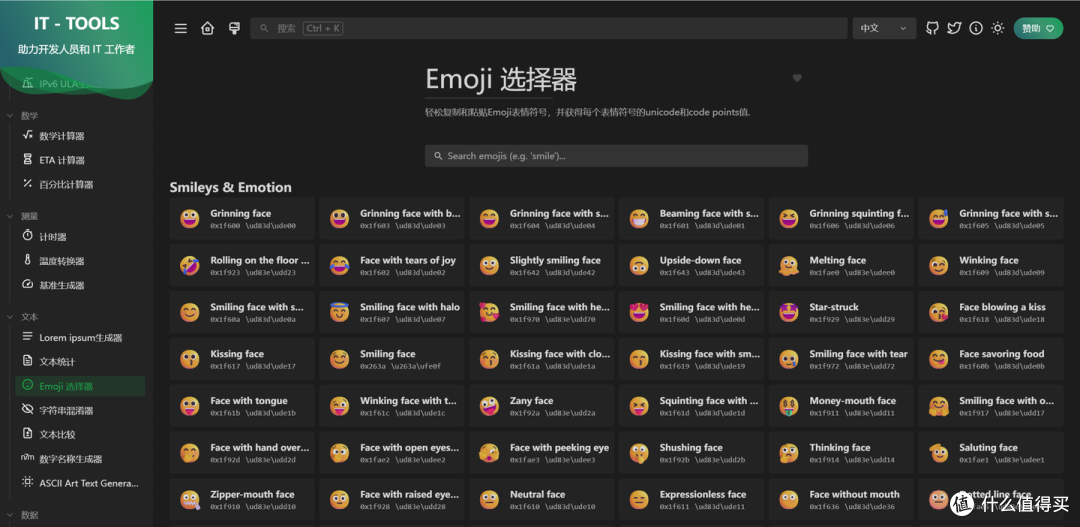Click the paint roller UI icon
The width and height of the screenshot is (1080, 527).
[234, 28]
